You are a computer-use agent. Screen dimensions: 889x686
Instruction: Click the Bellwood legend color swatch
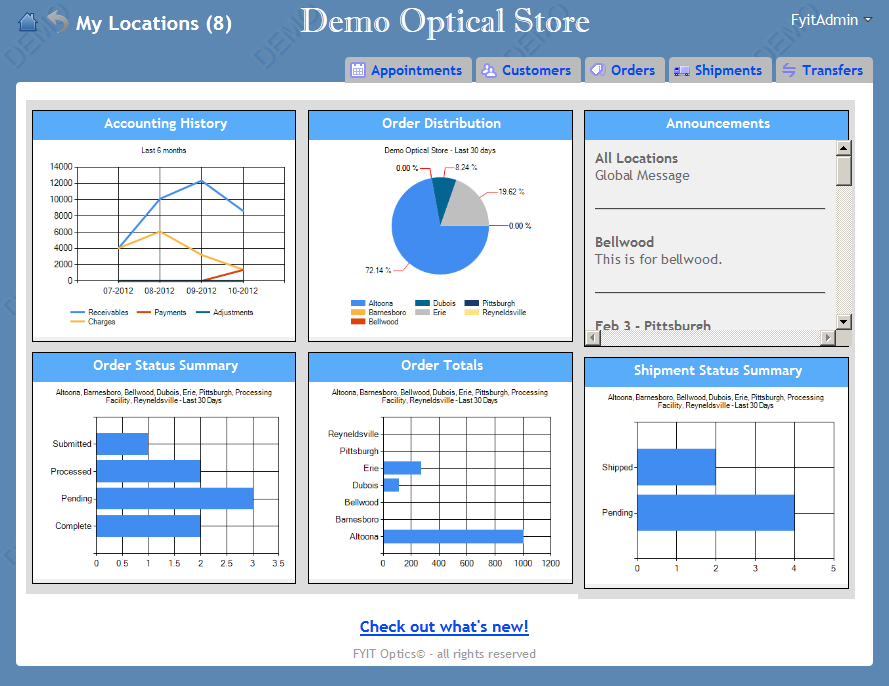tap(358, 321)
